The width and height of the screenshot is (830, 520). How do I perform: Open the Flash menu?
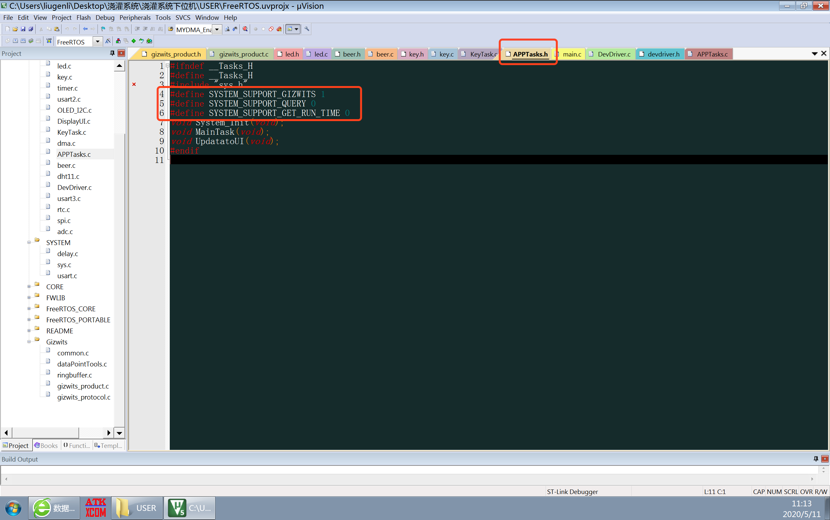click(x=84, y=17)
